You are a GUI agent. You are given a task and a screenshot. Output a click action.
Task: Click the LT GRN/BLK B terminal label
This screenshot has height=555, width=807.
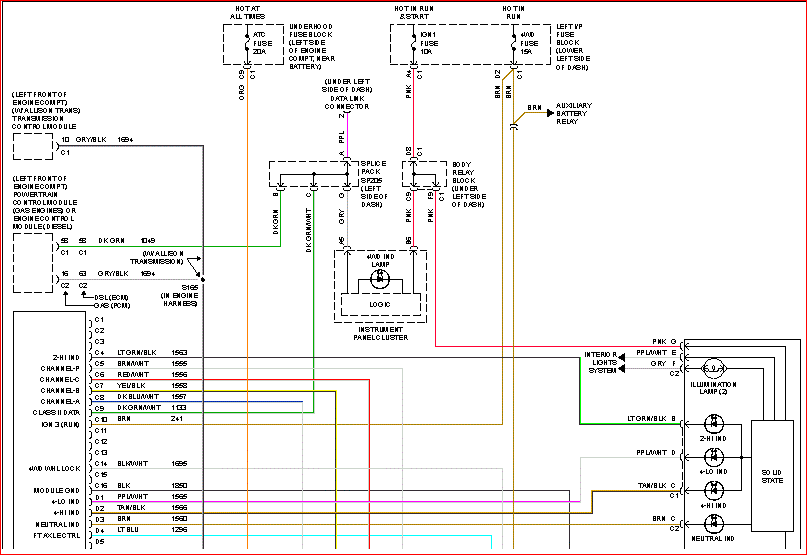click(x=651, y=419)
